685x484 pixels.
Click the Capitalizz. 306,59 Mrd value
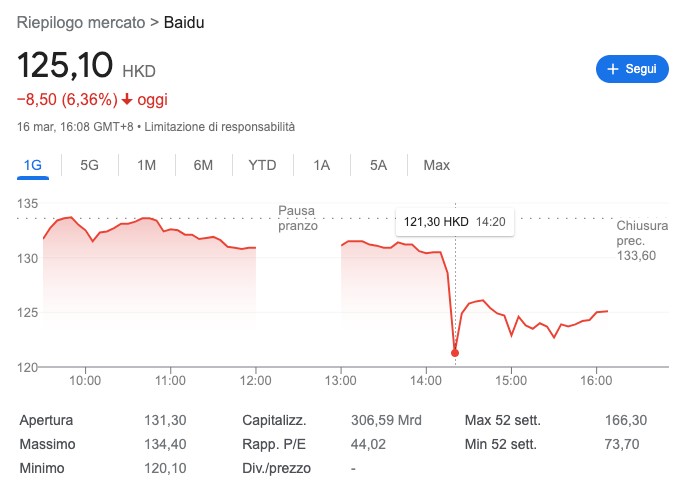tap(386, 420)
